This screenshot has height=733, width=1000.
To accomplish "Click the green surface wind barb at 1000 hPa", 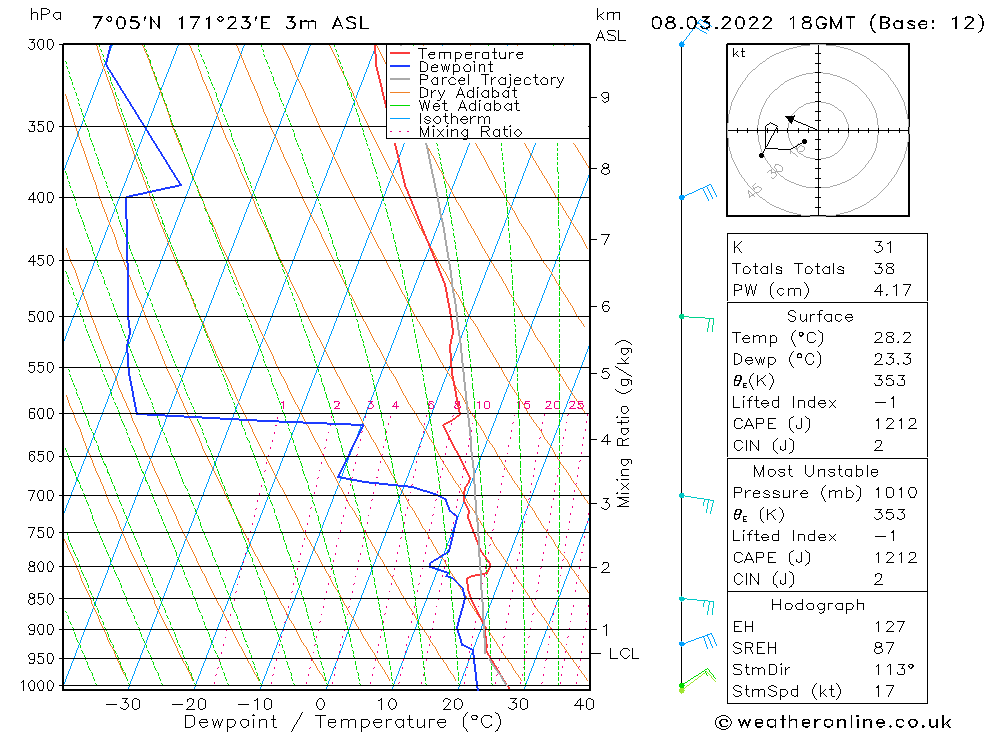I will (698, 679).
